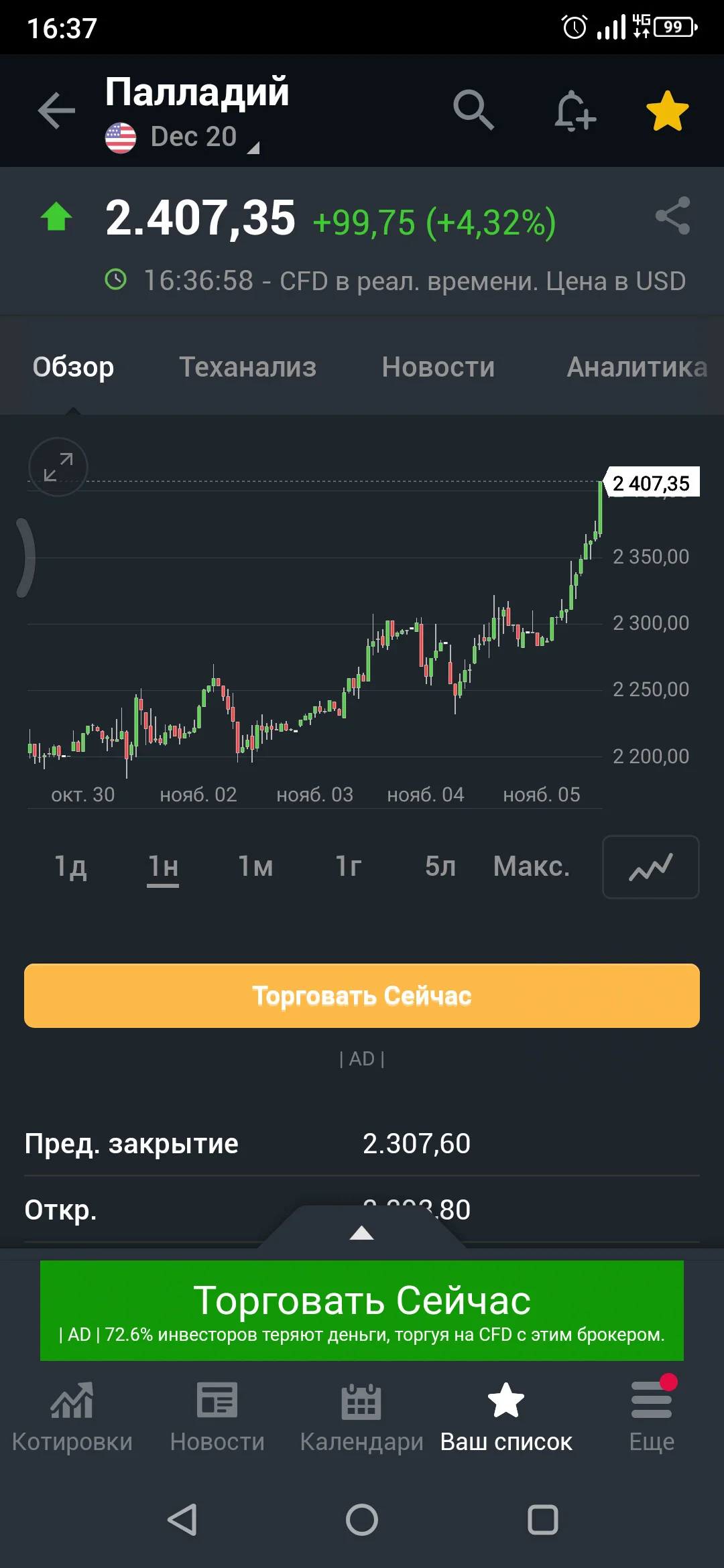Tap green Торговать Сейчас ad banner
This screenshot has width=724, height=1568.
362,1311
